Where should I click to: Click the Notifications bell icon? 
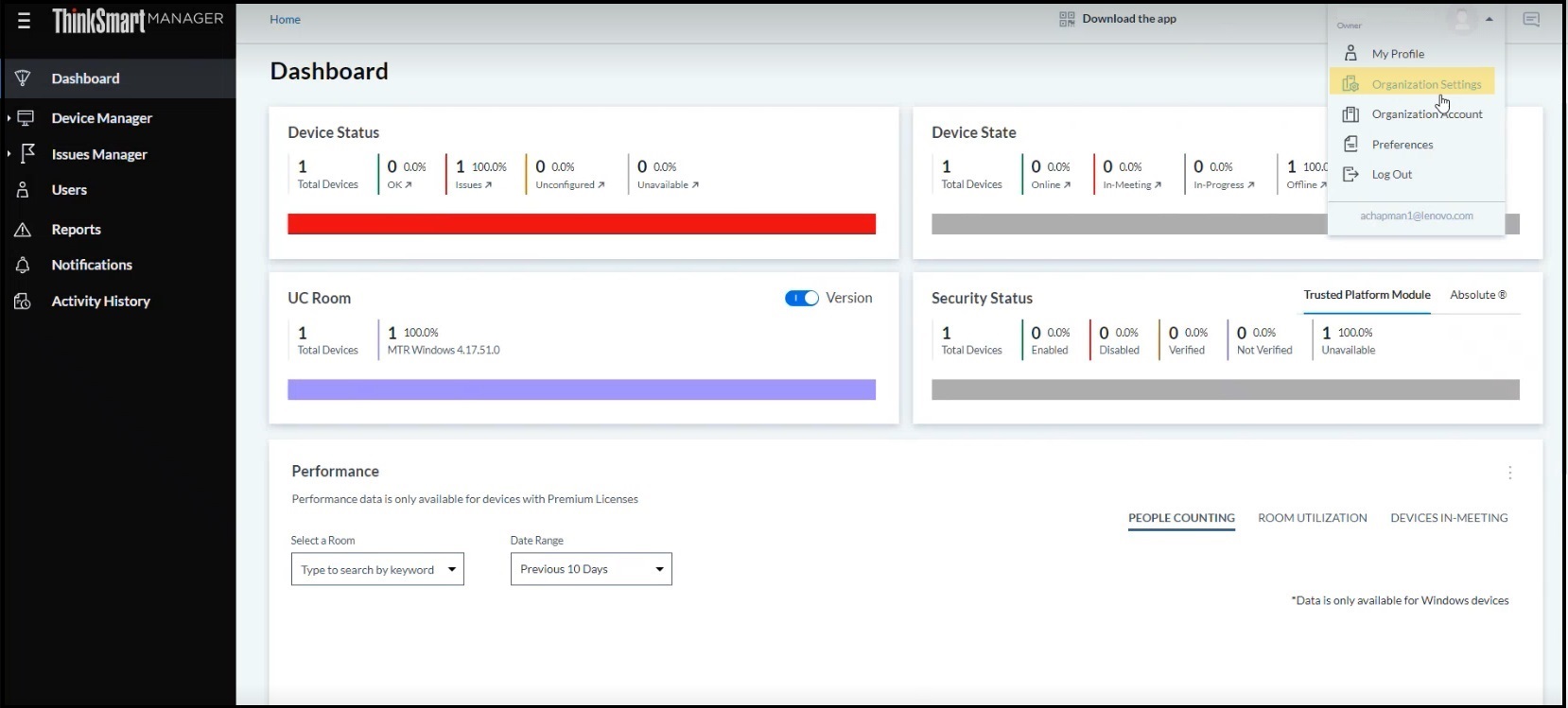click(x=23, y=266)
